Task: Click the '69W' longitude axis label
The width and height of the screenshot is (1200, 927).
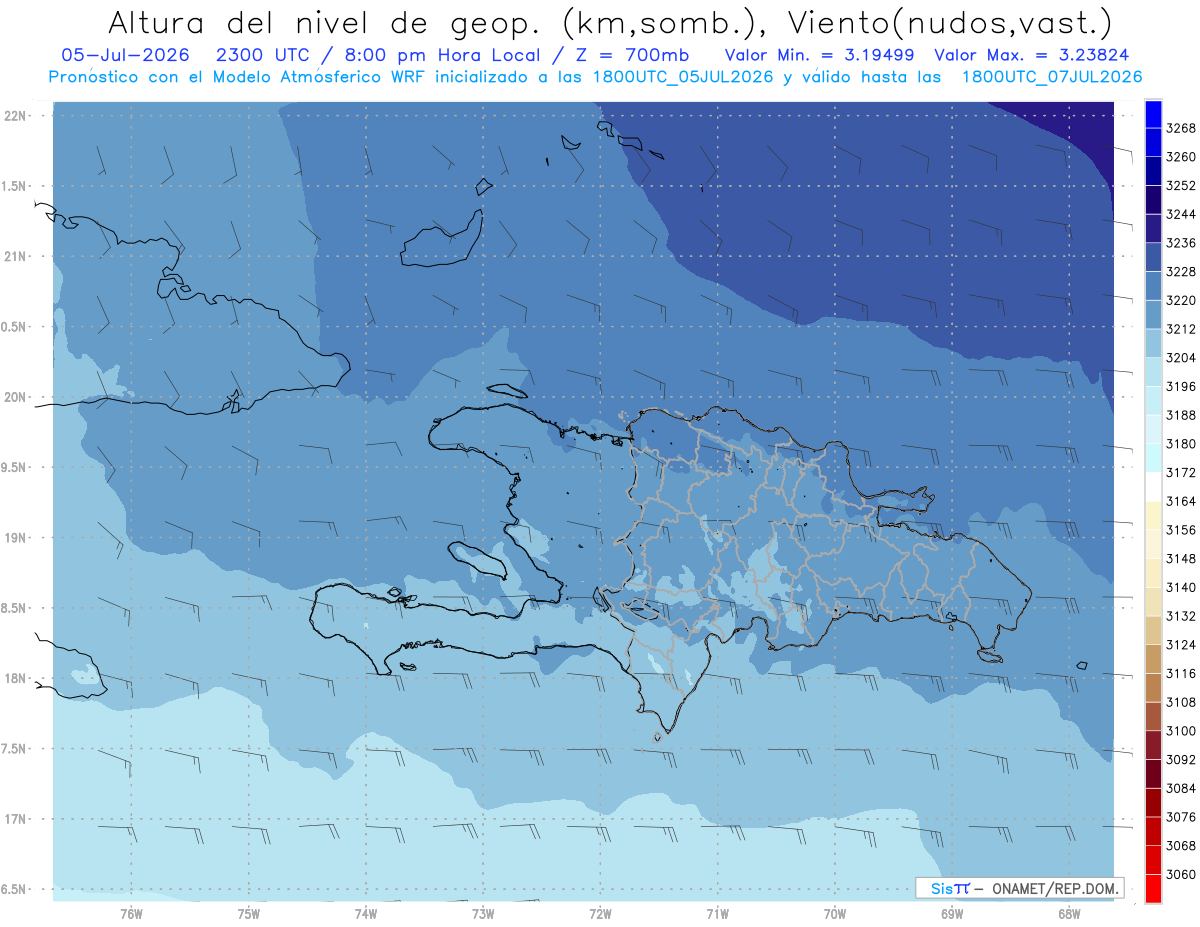Action: [952, 913]
